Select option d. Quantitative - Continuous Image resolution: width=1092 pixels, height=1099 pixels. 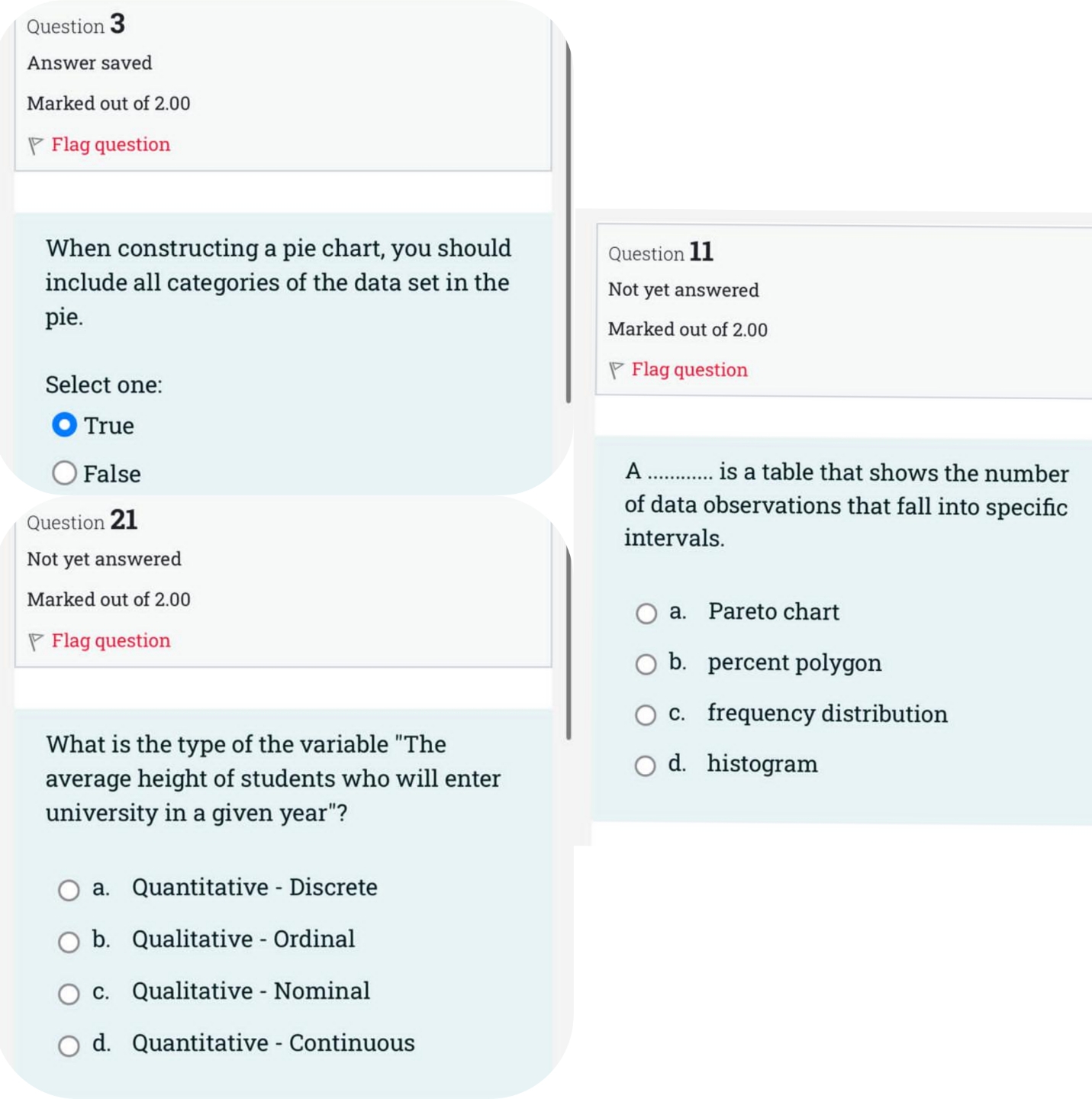point(69,1043)
